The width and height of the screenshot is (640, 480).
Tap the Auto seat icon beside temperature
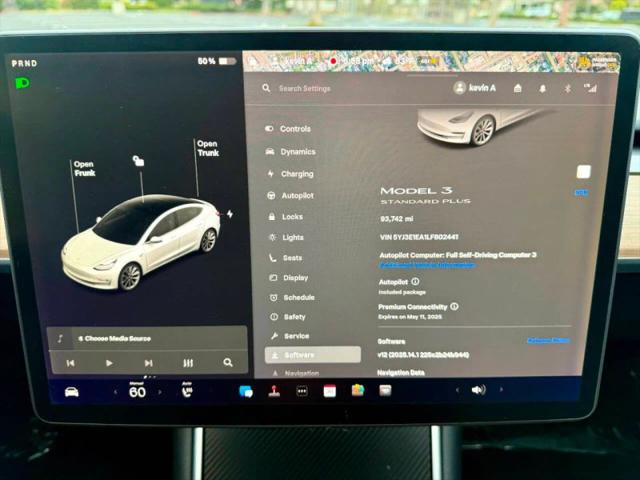(187, 390)
